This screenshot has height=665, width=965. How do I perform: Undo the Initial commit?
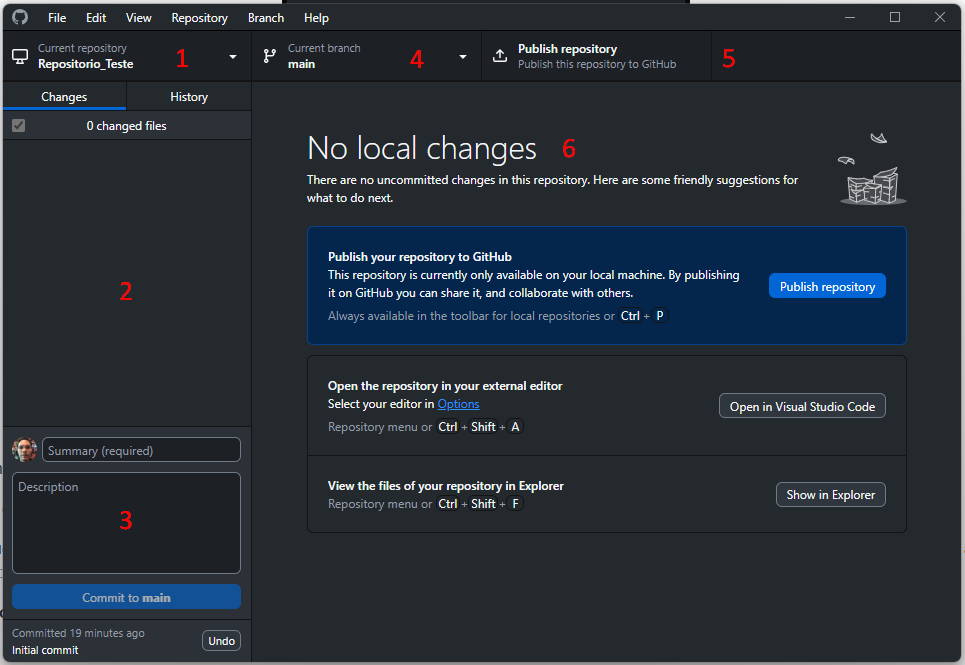(221, 641)
